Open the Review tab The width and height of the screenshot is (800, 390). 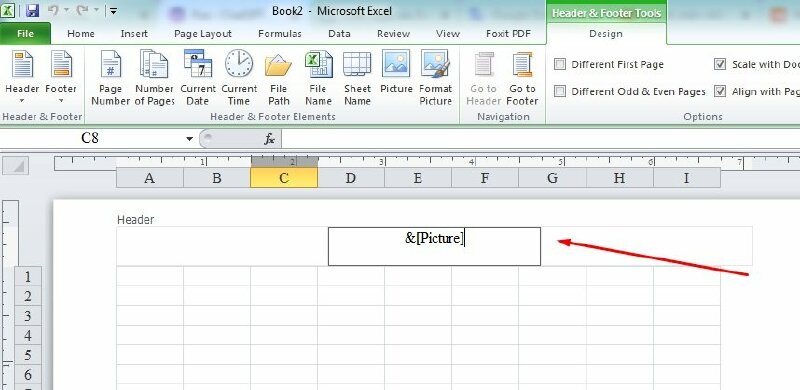tap(393, 34)
